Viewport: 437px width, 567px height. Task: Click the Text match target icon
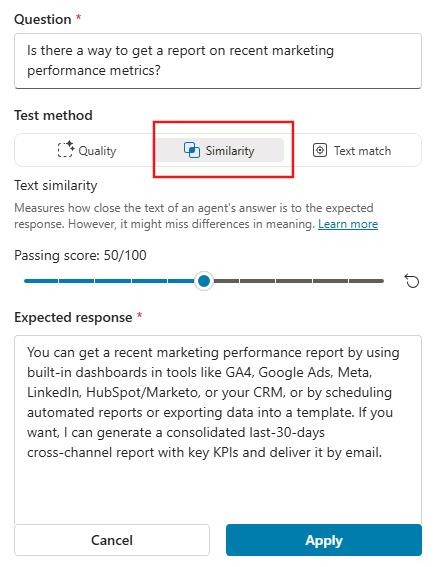click(320, 150)
